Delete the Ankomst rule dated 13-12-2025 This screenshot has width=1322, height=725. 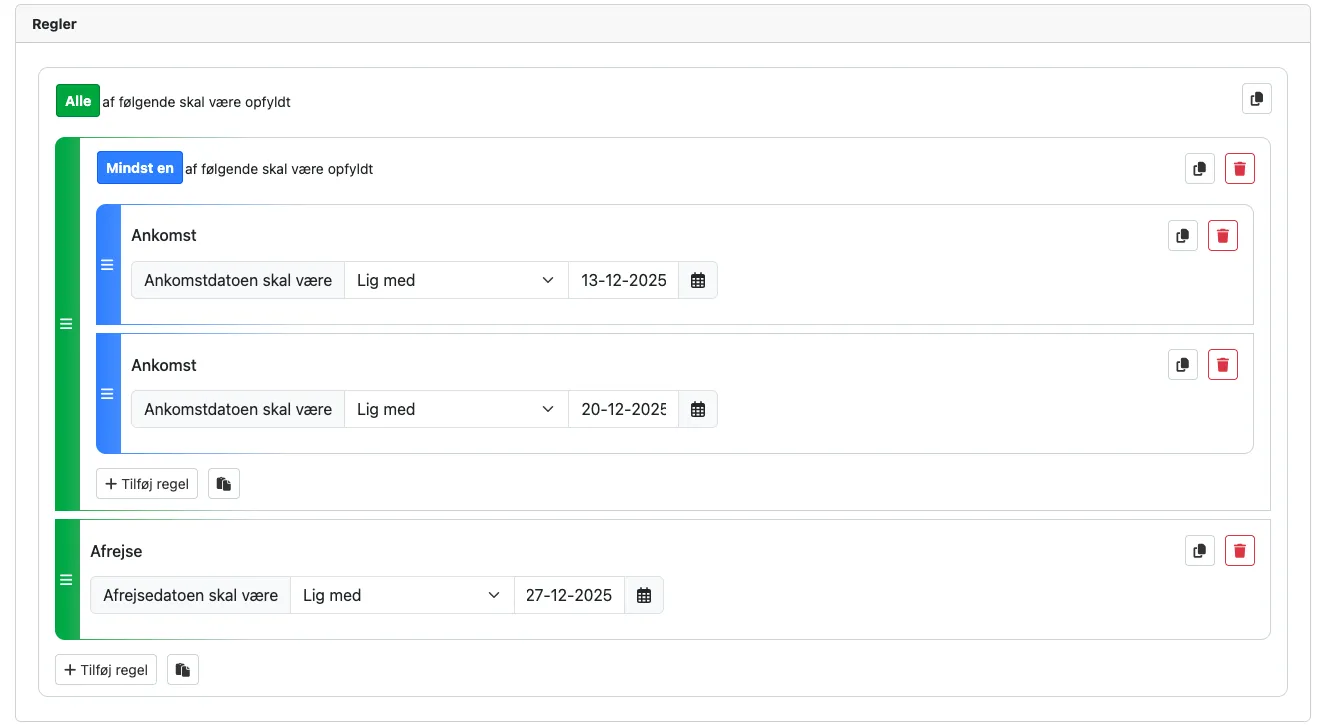[1222, 236]
